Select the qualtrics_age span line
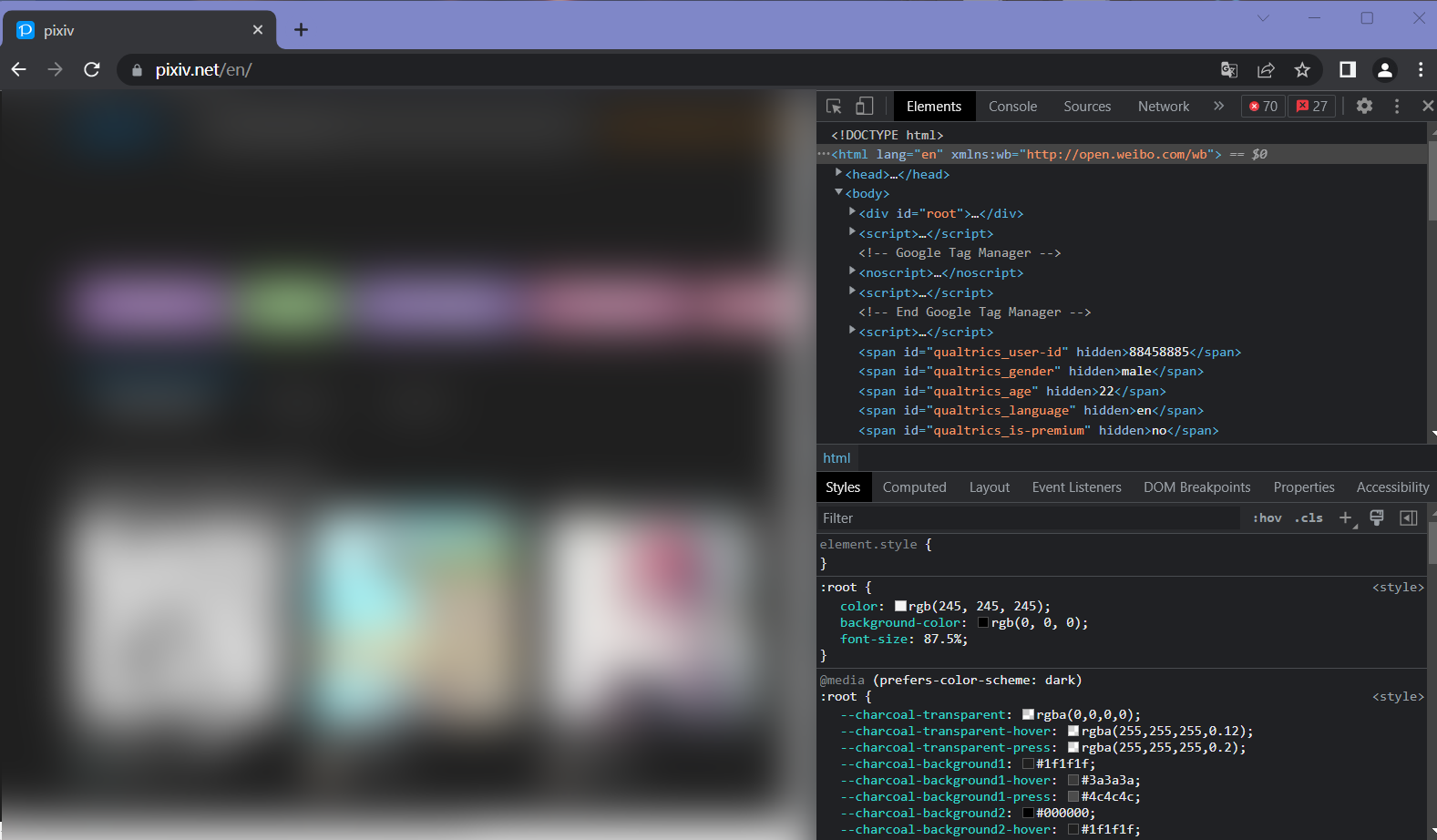The height and width of the screenshot is (840, 1437). [1011, 391]
